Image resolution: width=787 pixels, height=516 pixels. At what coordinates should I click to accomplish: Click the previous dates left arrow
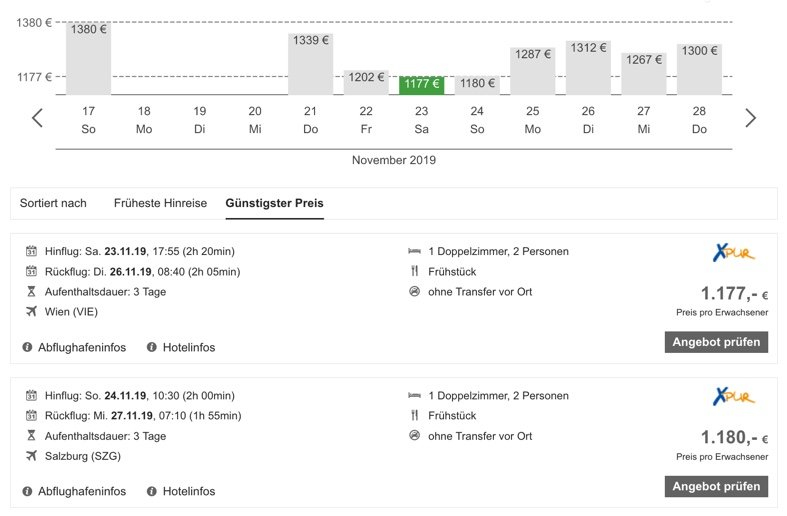37,118
